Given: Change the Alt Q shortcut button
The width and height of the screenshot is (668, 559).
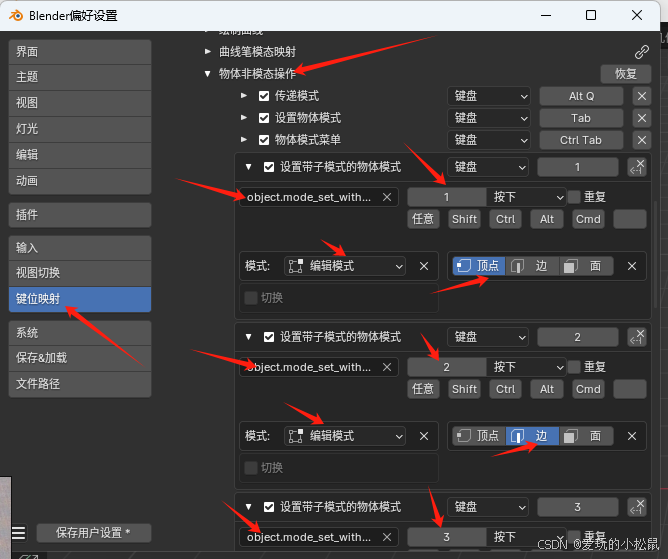Looking at the screenshot, I should pyautogui.click(x=581, y=96).
